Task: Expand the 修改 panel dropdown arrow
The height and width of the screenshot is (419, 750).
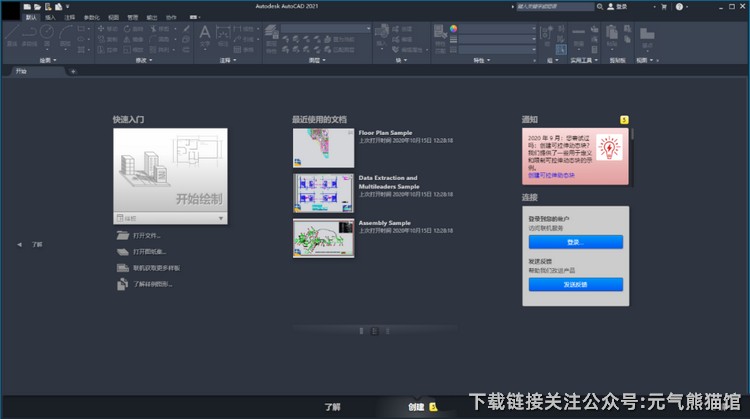Action: click(154, 60)
